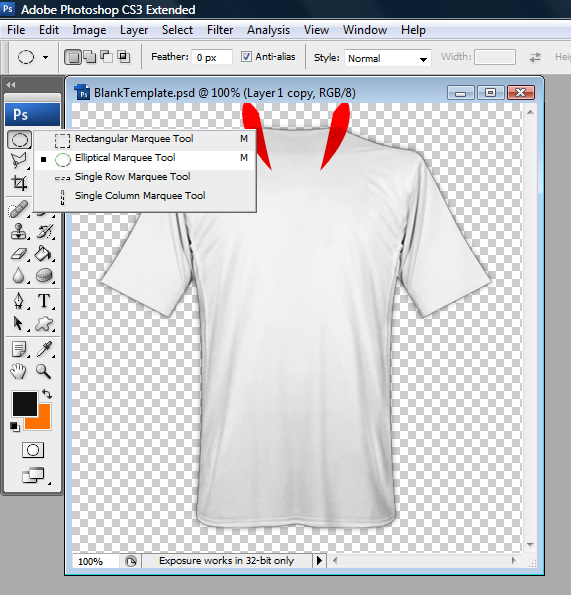
Task: Select the Sponge tool
Action: (x=44, y=275)
